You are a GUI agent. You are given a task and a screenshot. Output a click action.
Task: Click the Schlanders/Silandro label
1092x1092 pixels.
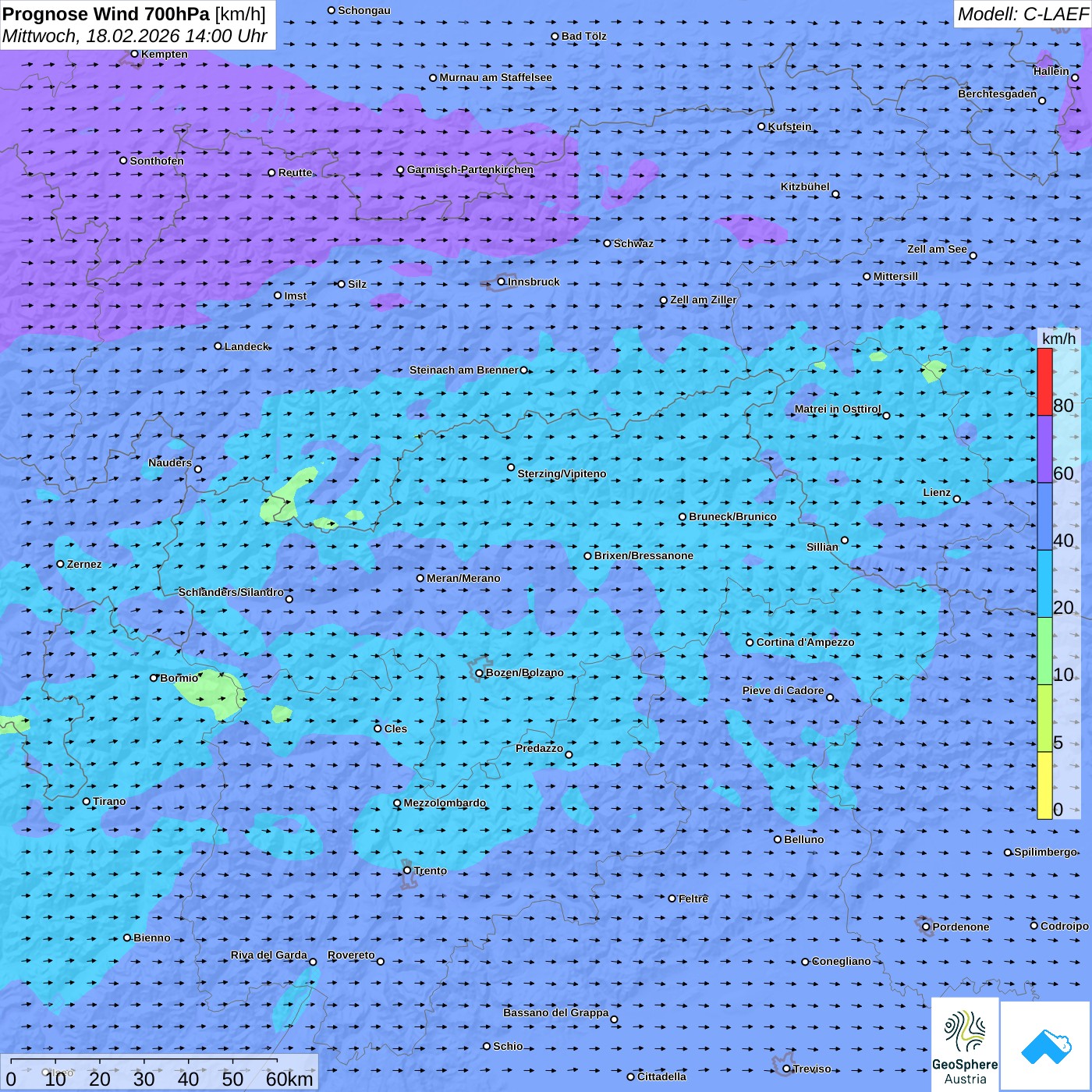tap(231, 592)
